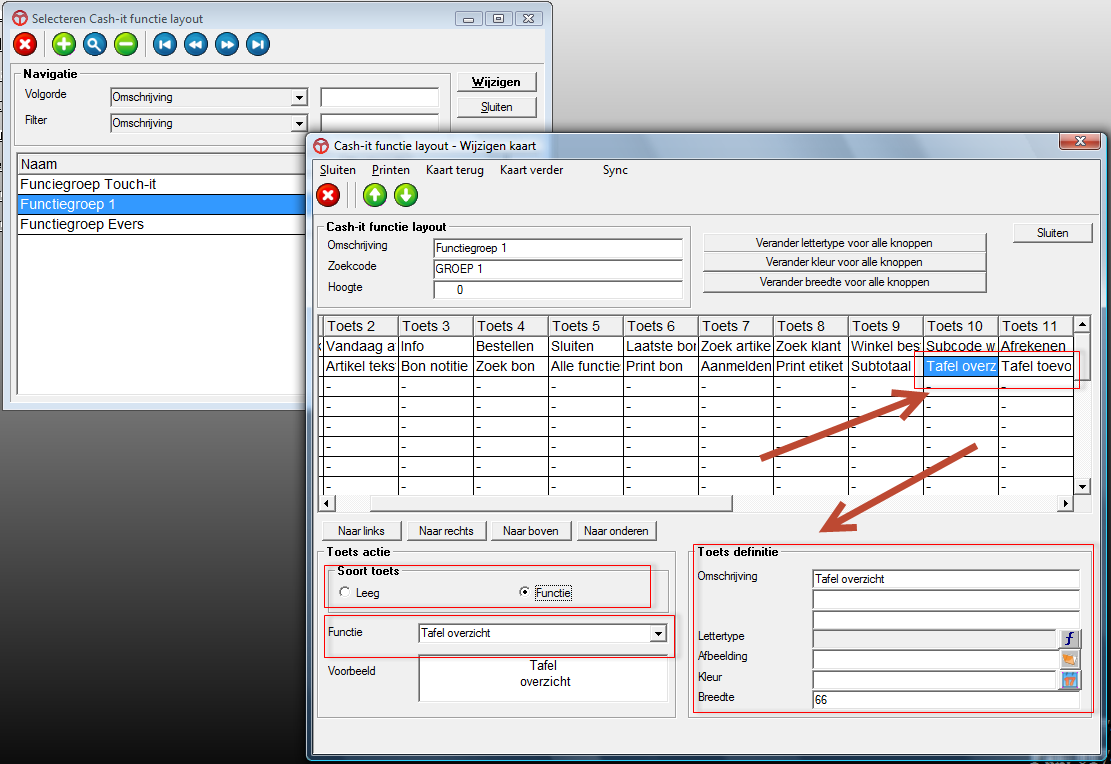Click previous record rewind icon in Selecteren window
This screenshot has width=1111, height=764.
pyautogui.click(x=196, y=45)
